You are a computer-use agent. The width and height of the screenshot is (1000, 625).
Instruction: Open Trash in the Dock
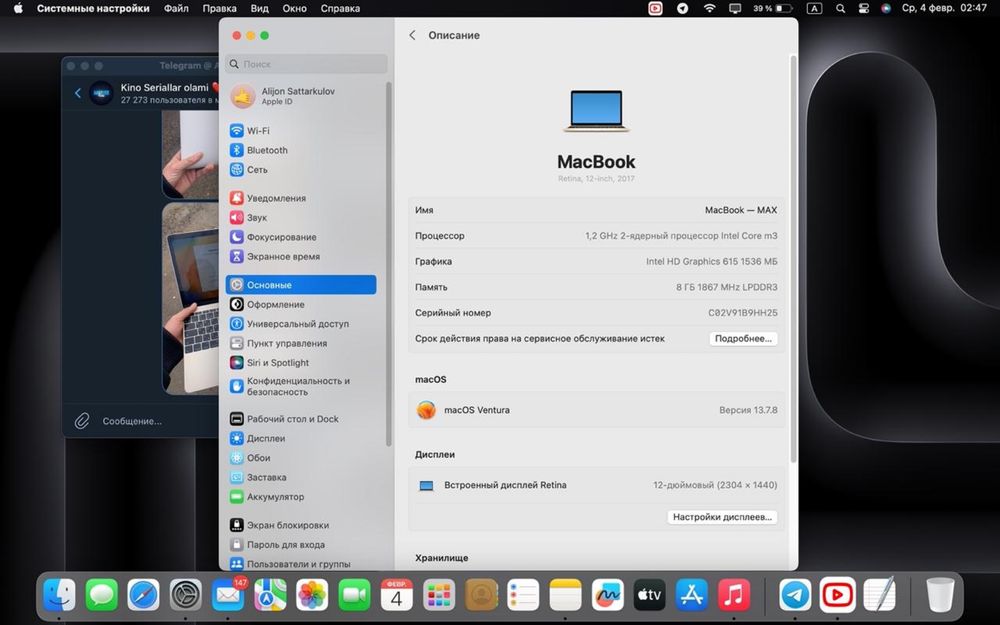point(940,596)
